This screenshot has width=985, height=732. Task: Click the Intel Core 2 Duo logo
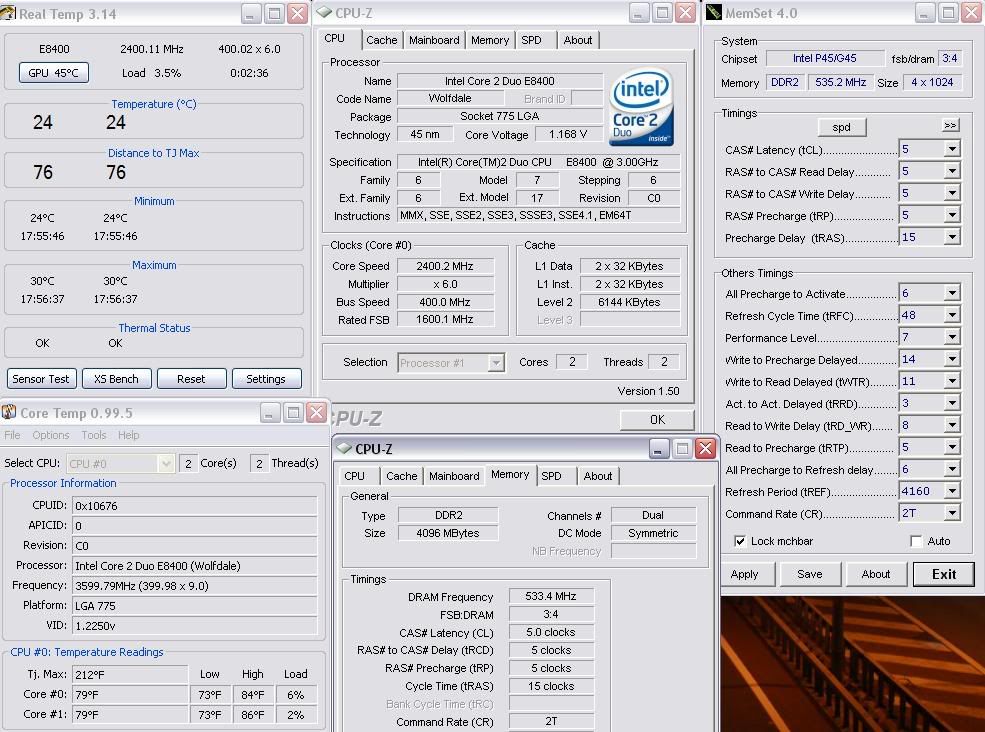pyautogui.click(x=642, y=107)
